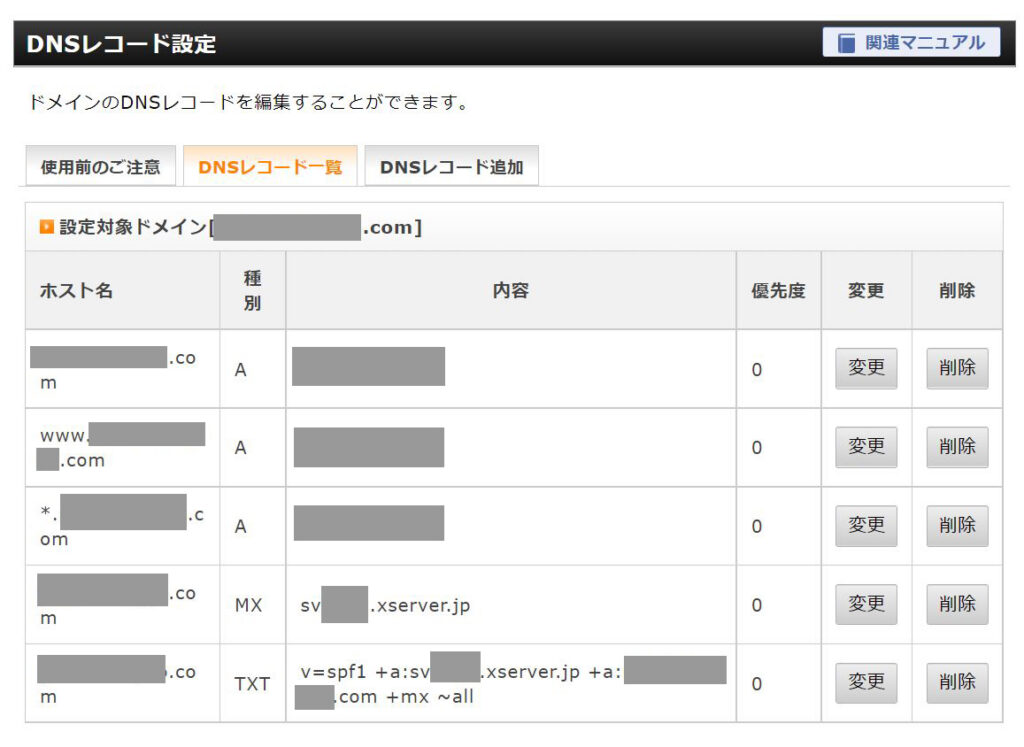The image size is (1024, 747).
Task: Delete the root domain A record
Action: 956,368
